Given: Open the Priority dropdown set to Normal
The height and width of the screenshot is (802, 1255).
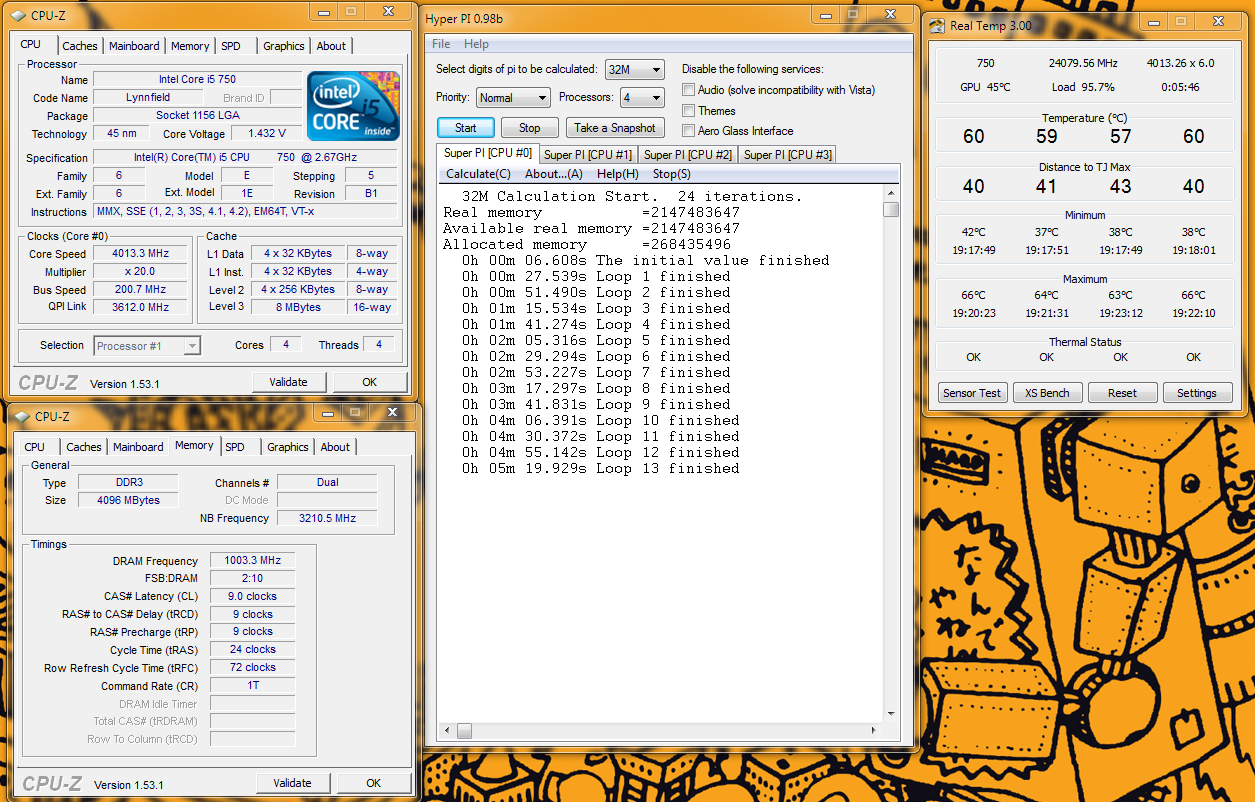Looking at the screenshot, I should (x=513, y=97).
